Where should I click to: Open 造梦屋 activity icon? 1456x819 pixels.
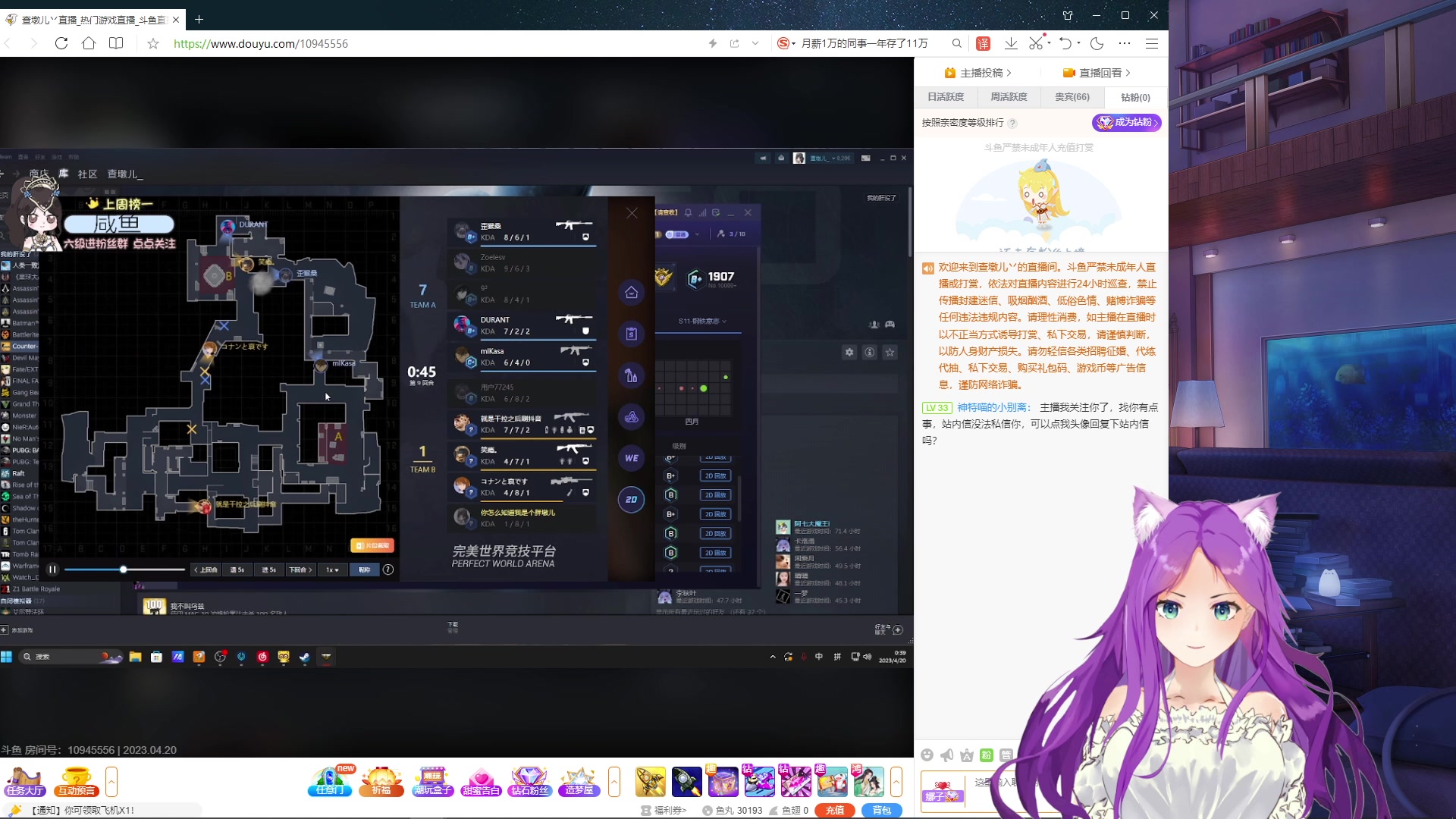579,782
